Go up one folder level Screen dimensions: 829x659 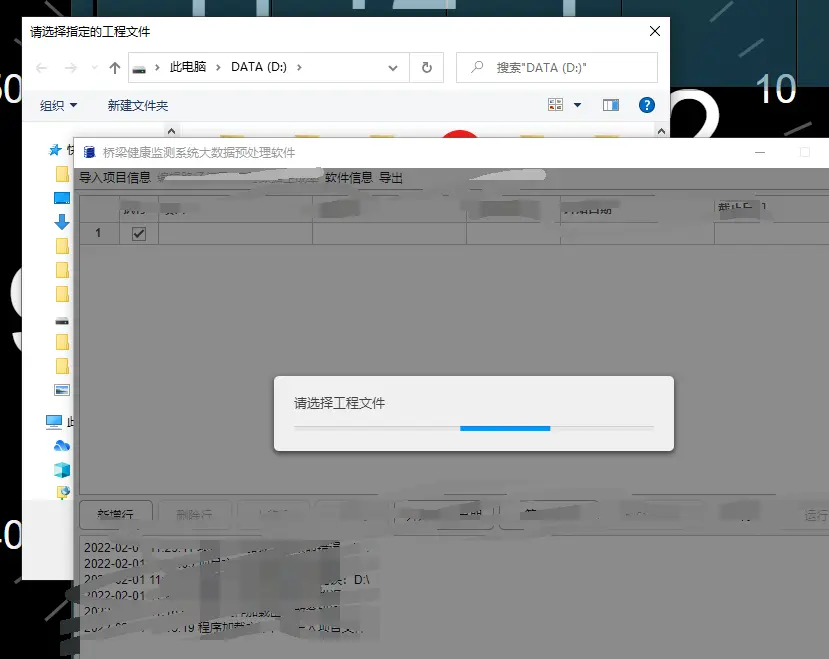(x=115, y=68)
